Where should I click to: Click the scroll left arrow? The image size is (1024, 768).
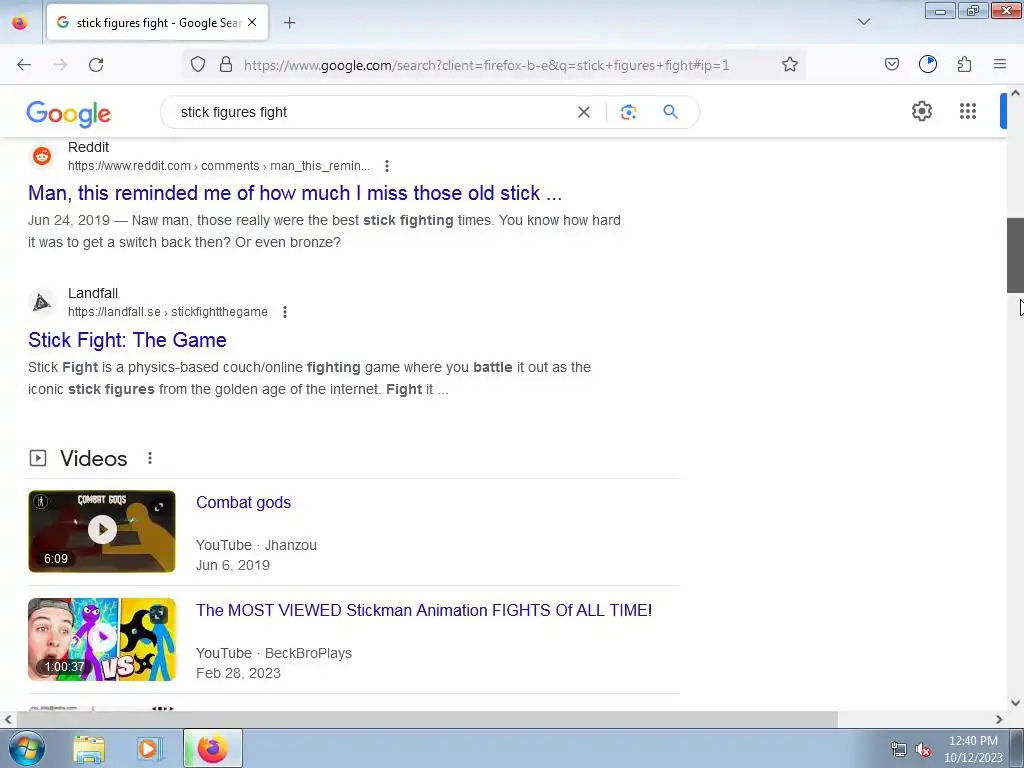pyautogui.click(x=8, y=719)
